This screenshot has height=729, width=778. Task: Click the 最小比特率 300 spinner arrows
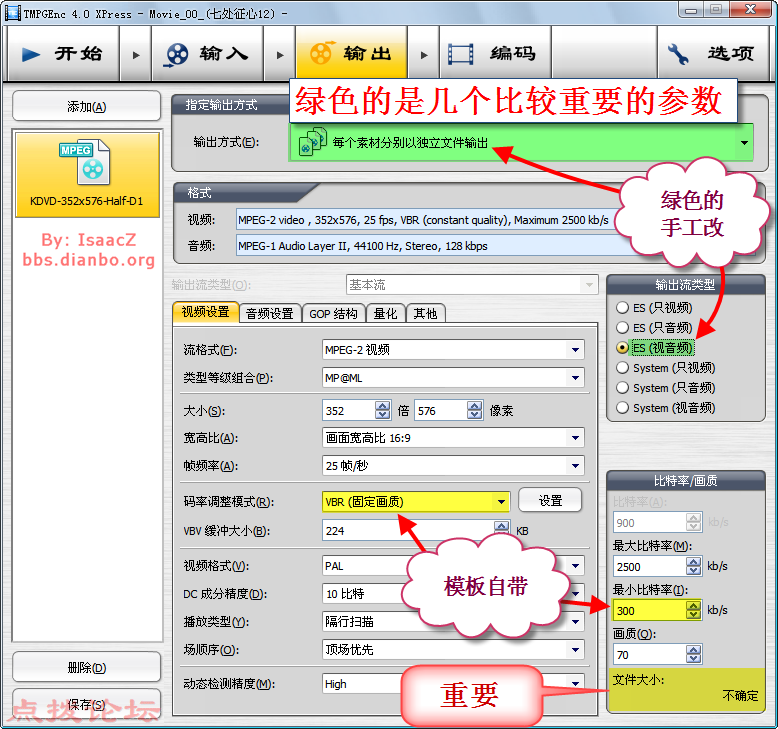[694, 610]
